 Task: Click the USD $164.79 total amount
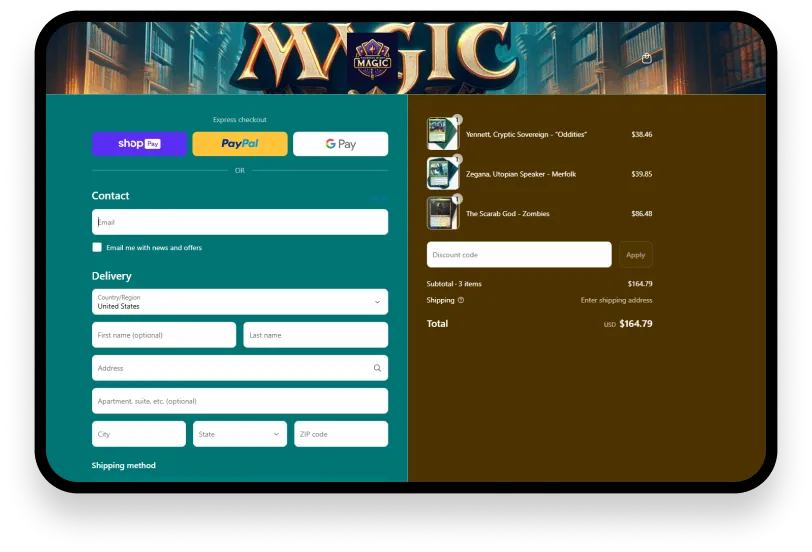(x=628, y=324)
